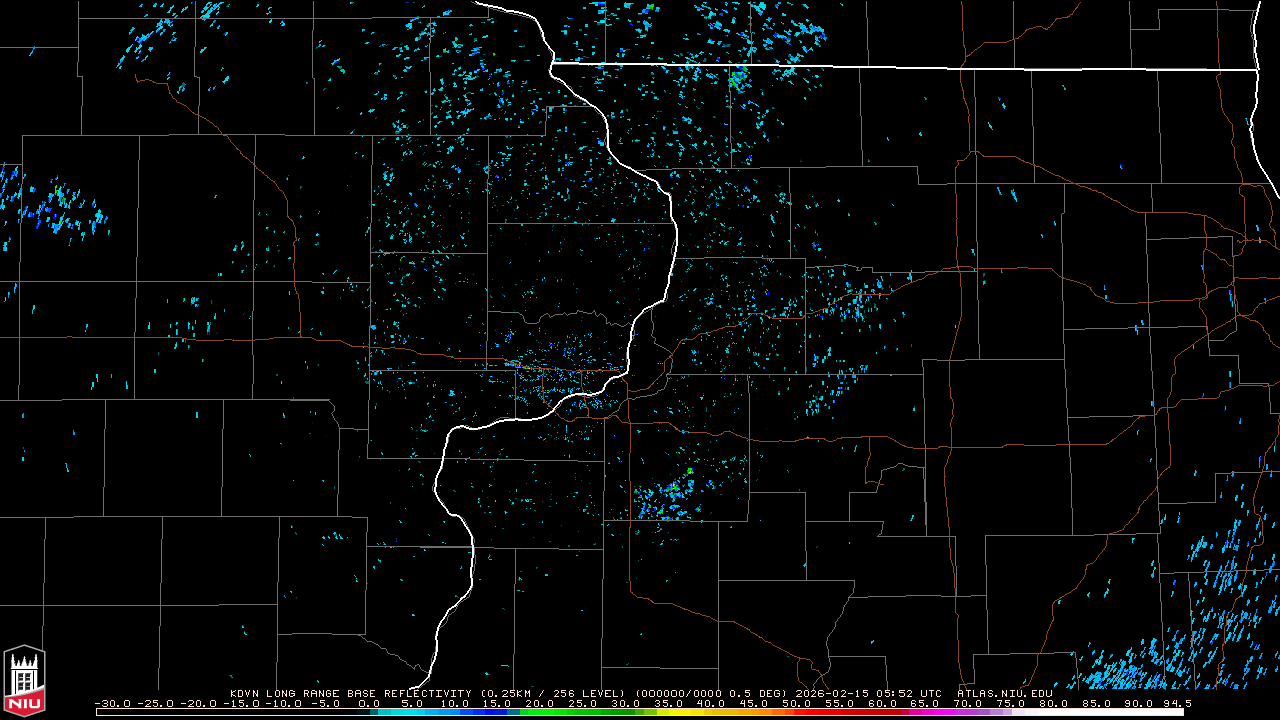
Task: Click the green segment of the reflectivity color bar
Action: pos(560,712)
